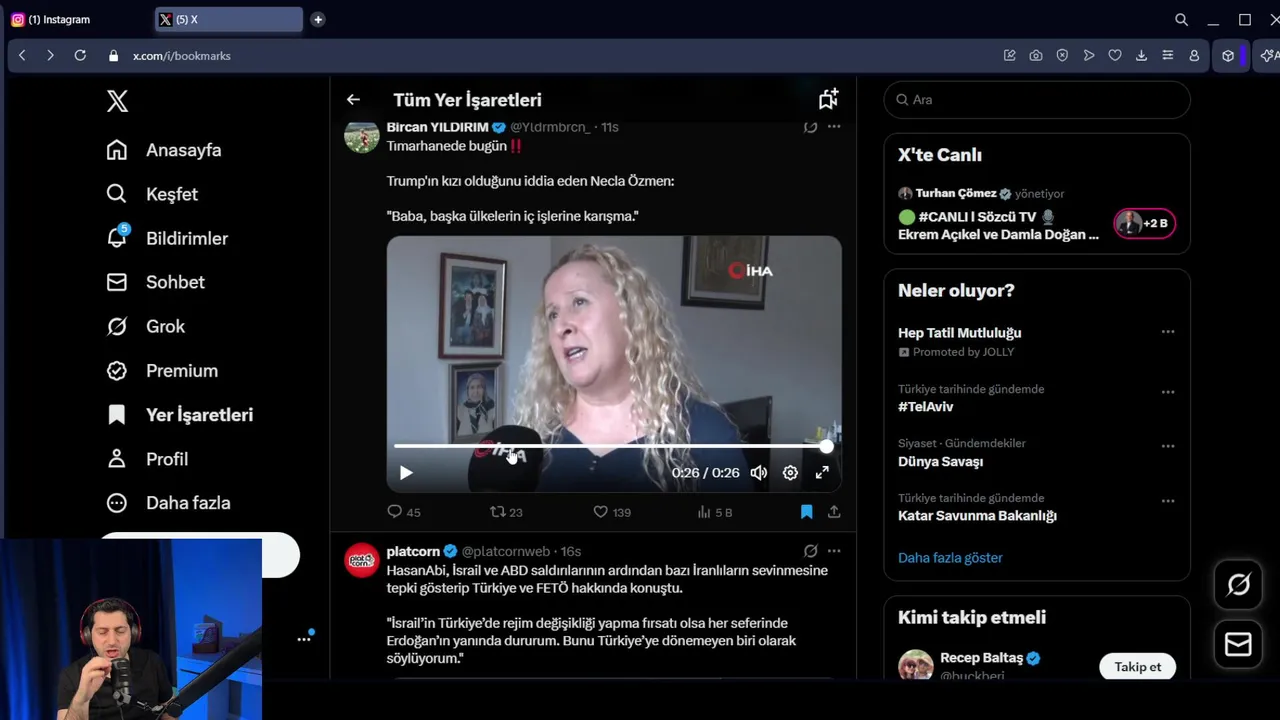The image size is (1280, 720).
Task: Open the Dünya Savaşı trending topic
Action: (x=940, y=462)
